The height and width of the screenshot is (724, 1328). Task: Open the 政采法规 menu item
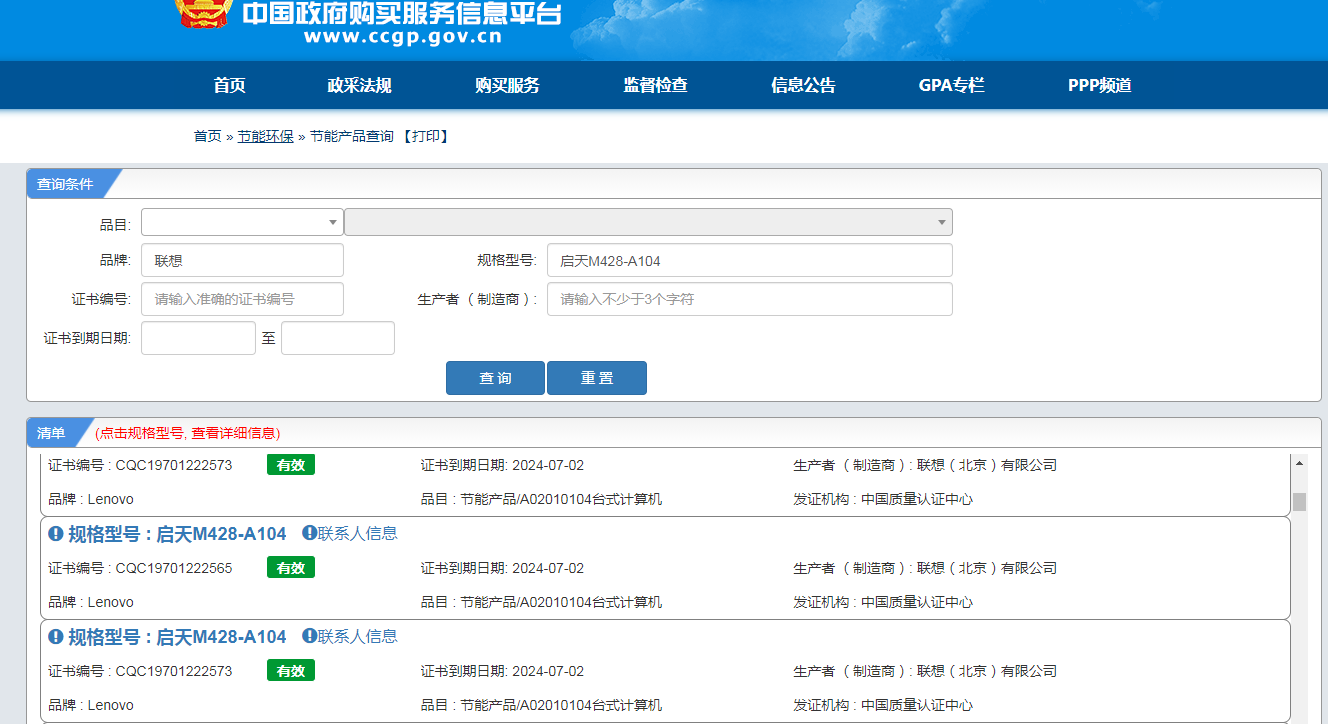360,85
